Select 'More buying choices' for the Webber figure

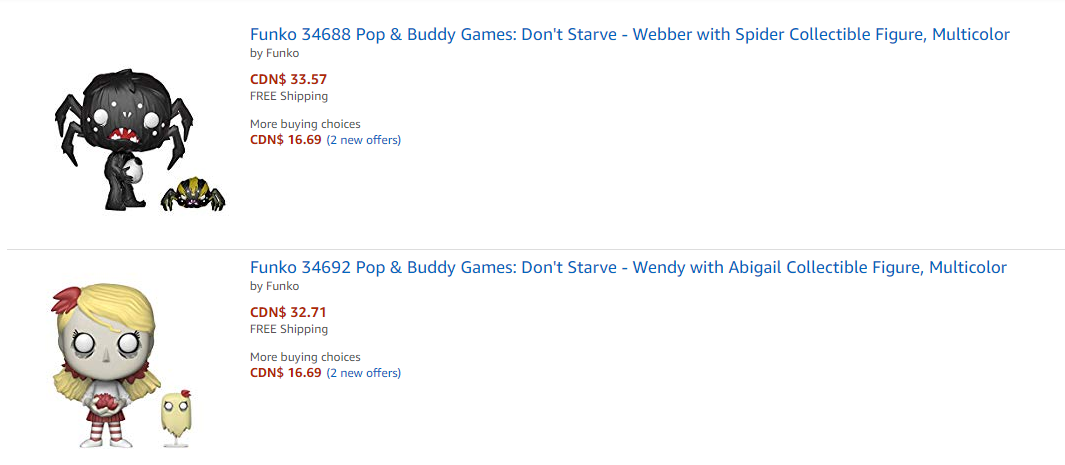pos(305,124)
